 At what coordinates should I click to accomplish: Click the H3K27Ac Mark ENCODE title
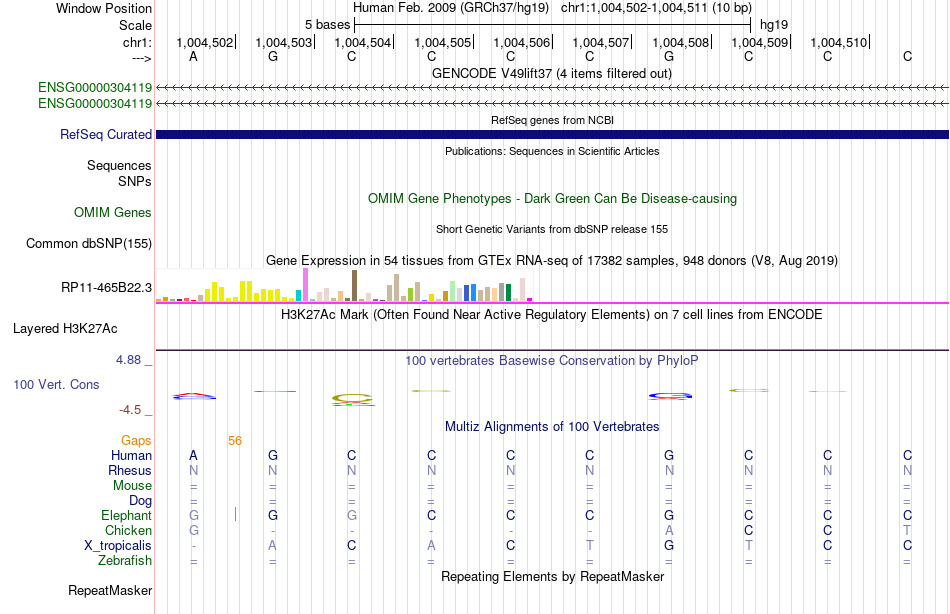(552, 315)
